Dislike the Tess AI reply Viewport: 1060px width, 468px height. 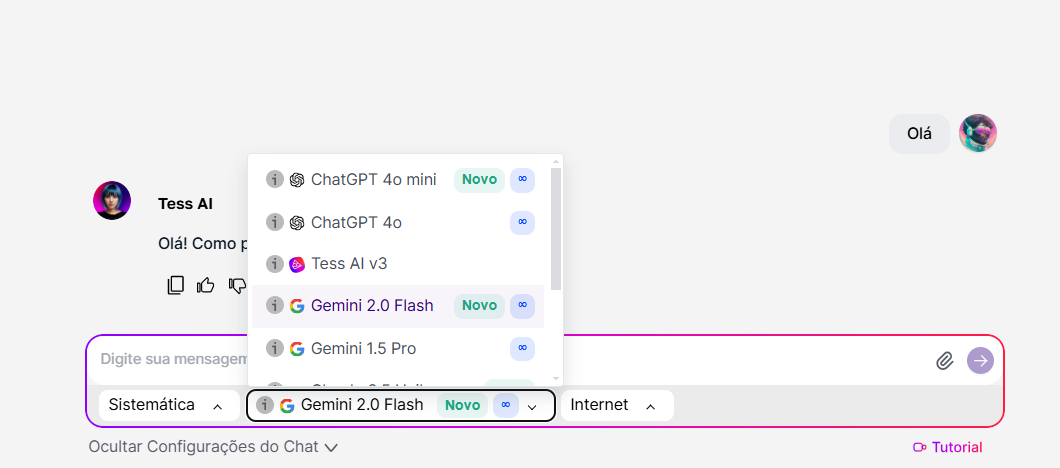[x=237, y=285]
